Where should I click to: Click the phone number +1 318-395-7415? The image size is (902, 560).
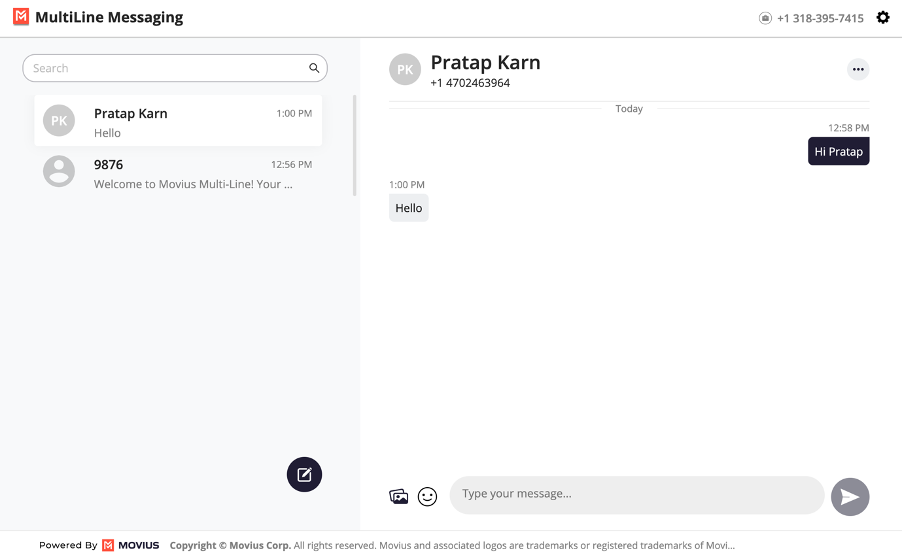pos(820,18)
